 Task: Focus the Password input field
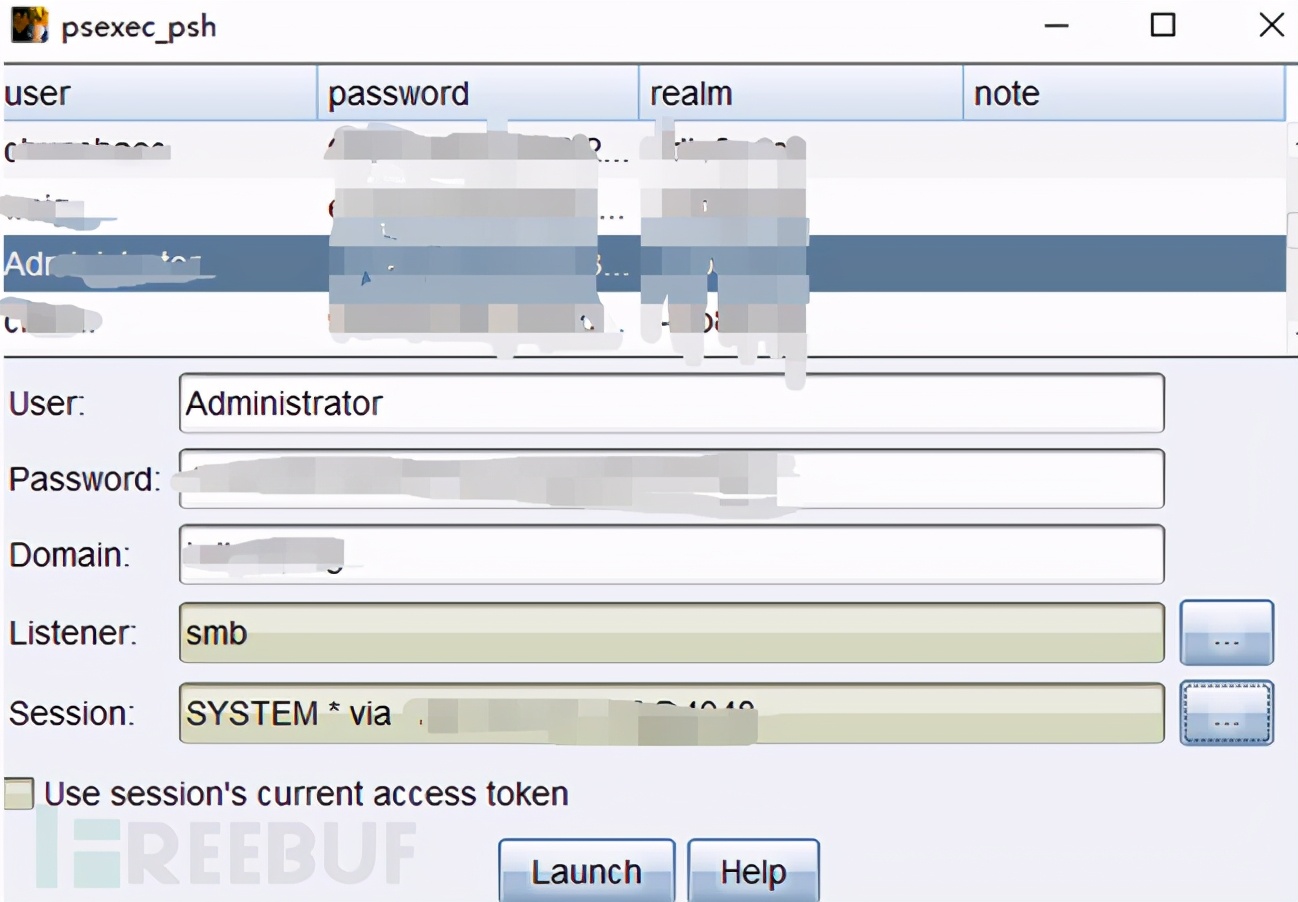[x=672, y=479]
